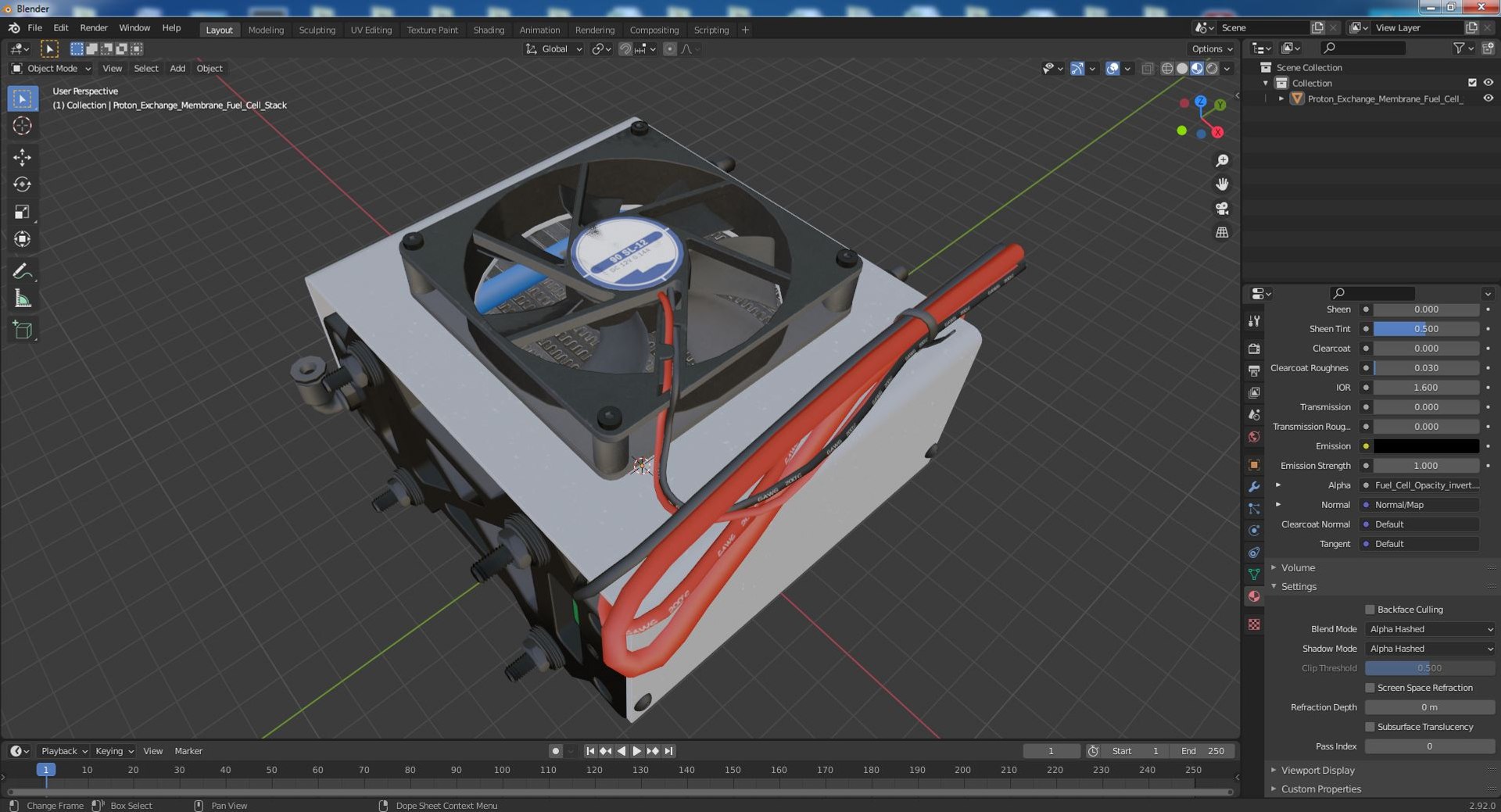
Task: Uncheck Collection exclude checkbox in outliner
Action: (1472, 83)
